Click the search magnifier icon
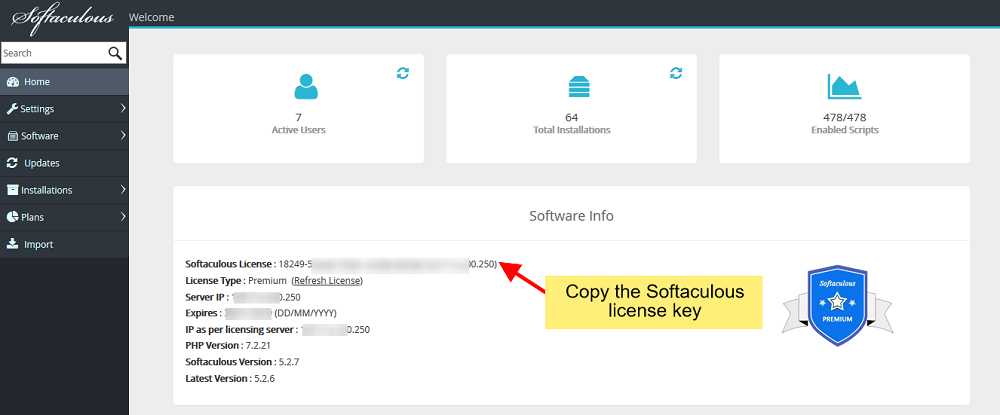The image size is (1000, 415). tap(115, 54)
